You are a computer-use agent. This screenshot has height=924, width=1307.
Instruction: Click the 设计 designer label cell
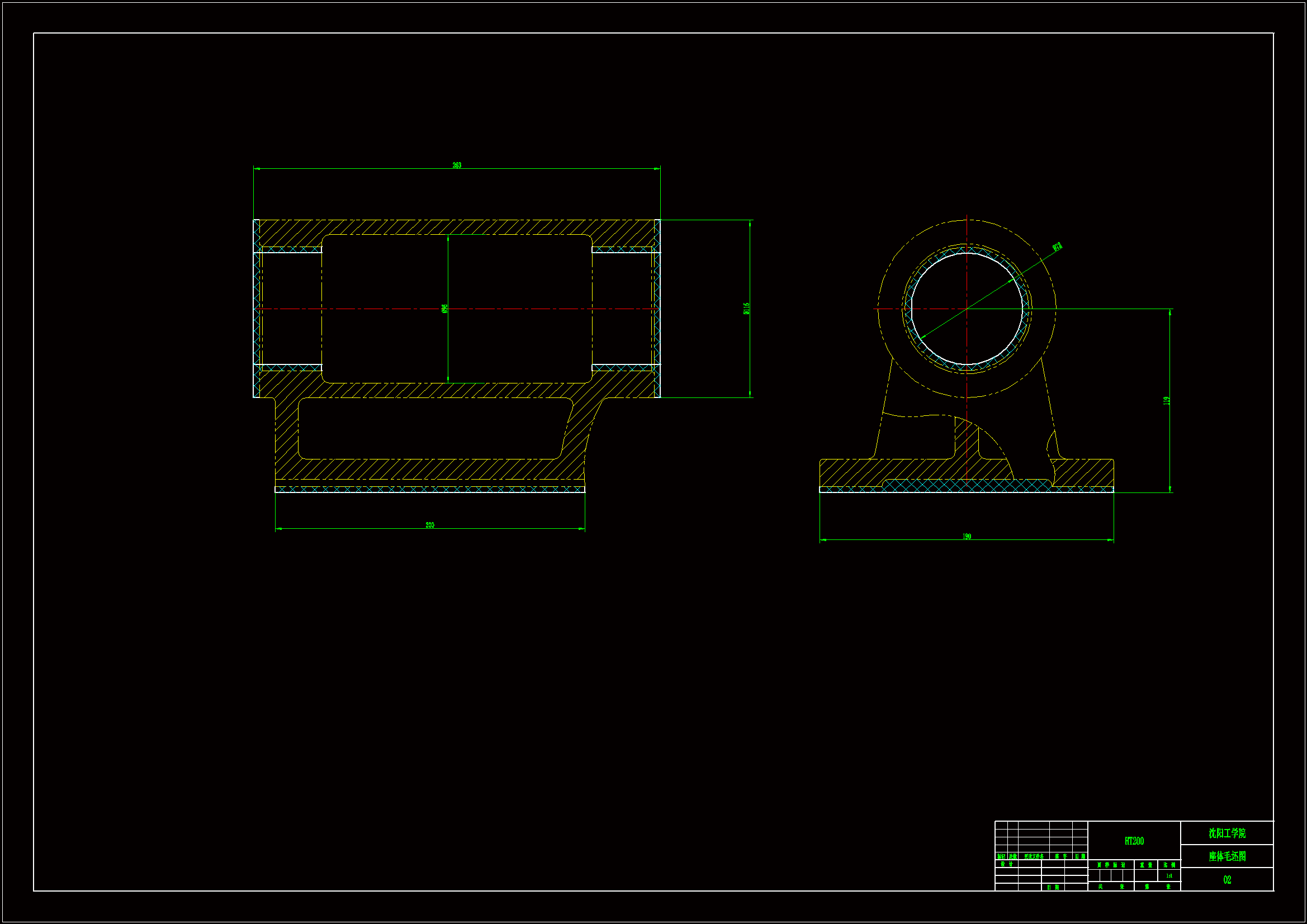[x=1006, y=864]
